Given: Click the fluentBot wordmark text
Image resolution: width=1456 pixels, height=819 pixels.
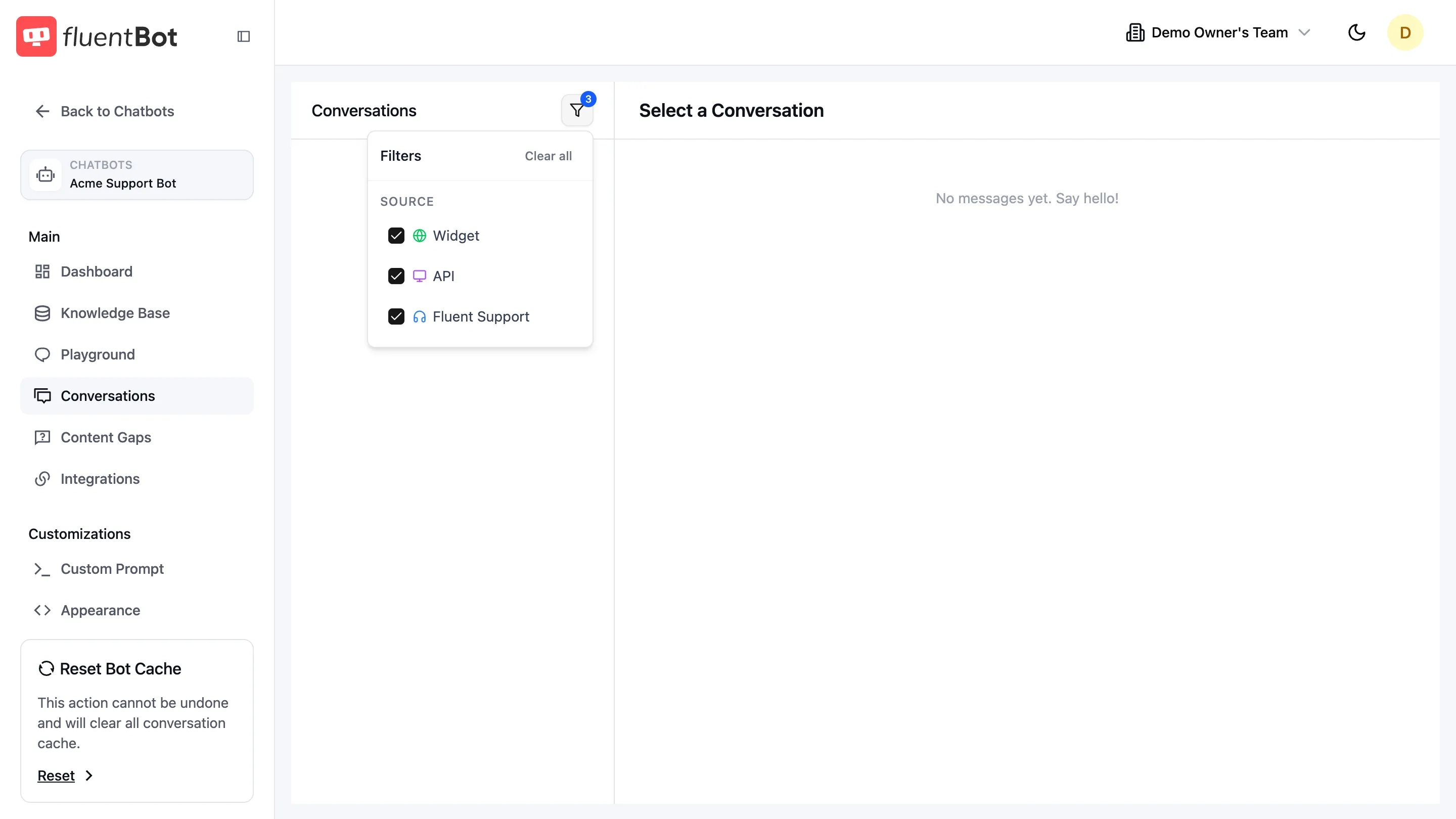Looking at the screenshot, I should 120,37.
